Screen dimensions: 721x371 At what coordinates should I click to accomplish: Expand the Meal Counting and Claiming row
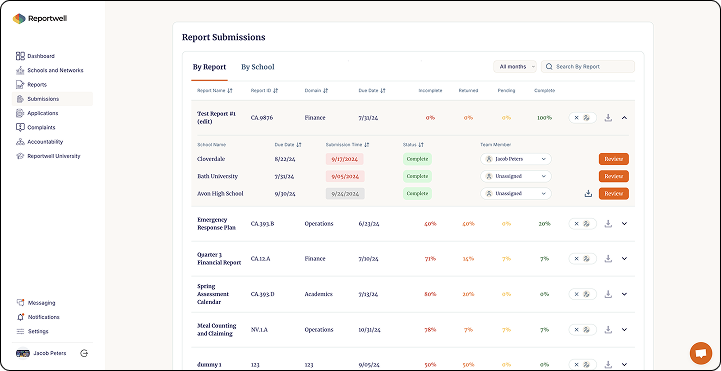(624, 330)
